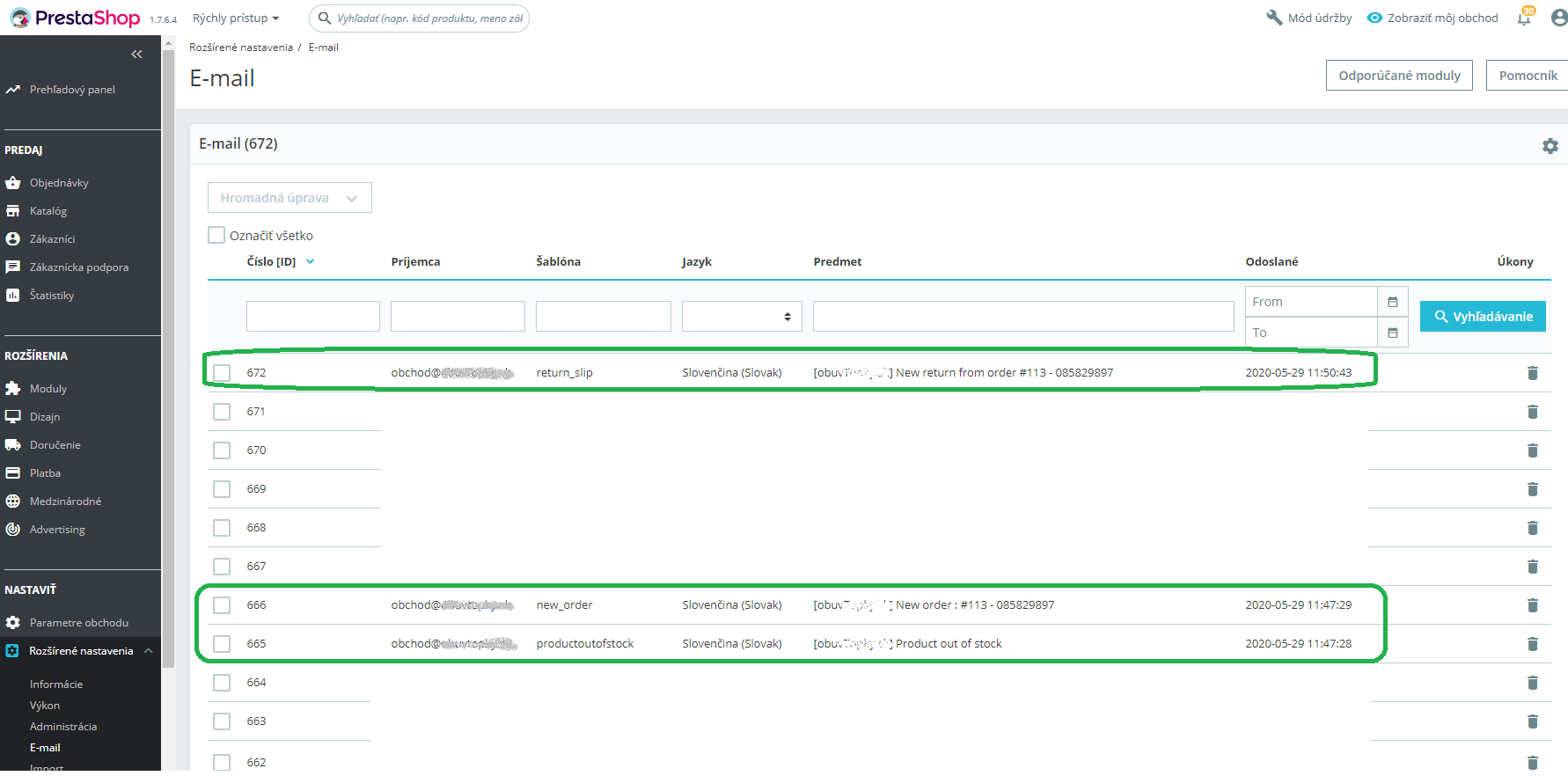Click the Objednávky basket icon
Screen dimensions: 1568x776
coord(12,183)
